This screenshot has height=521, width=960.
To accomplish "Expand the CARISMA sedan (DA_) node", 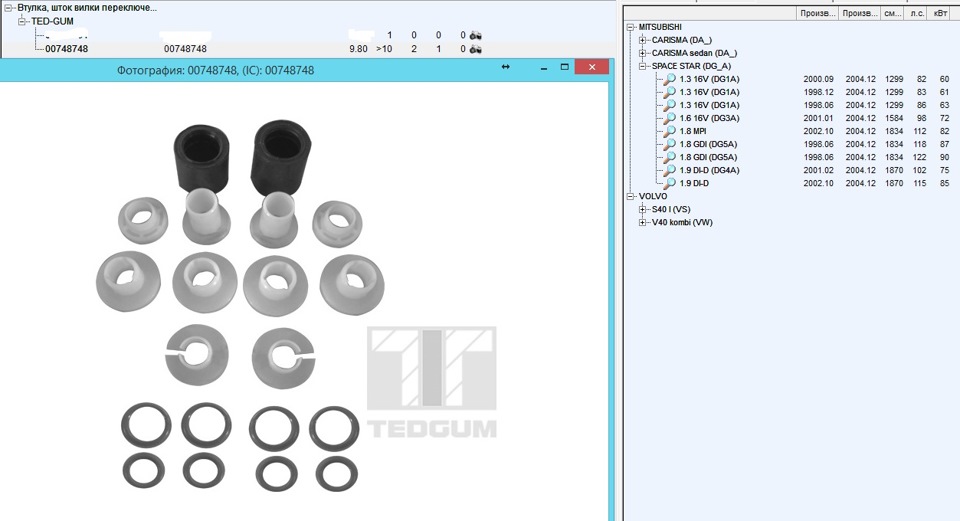I will click(x=642, y=53).
